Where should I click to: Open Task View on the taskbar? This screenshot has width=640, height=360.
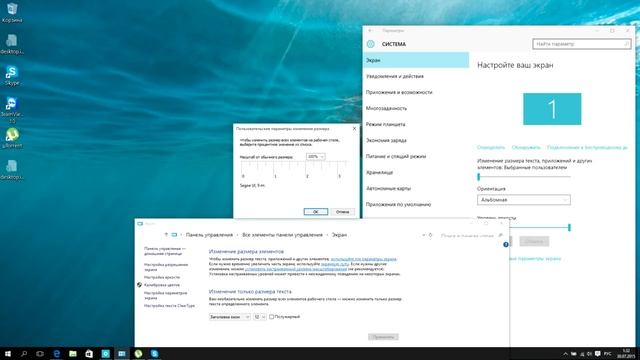pos(40,354)
